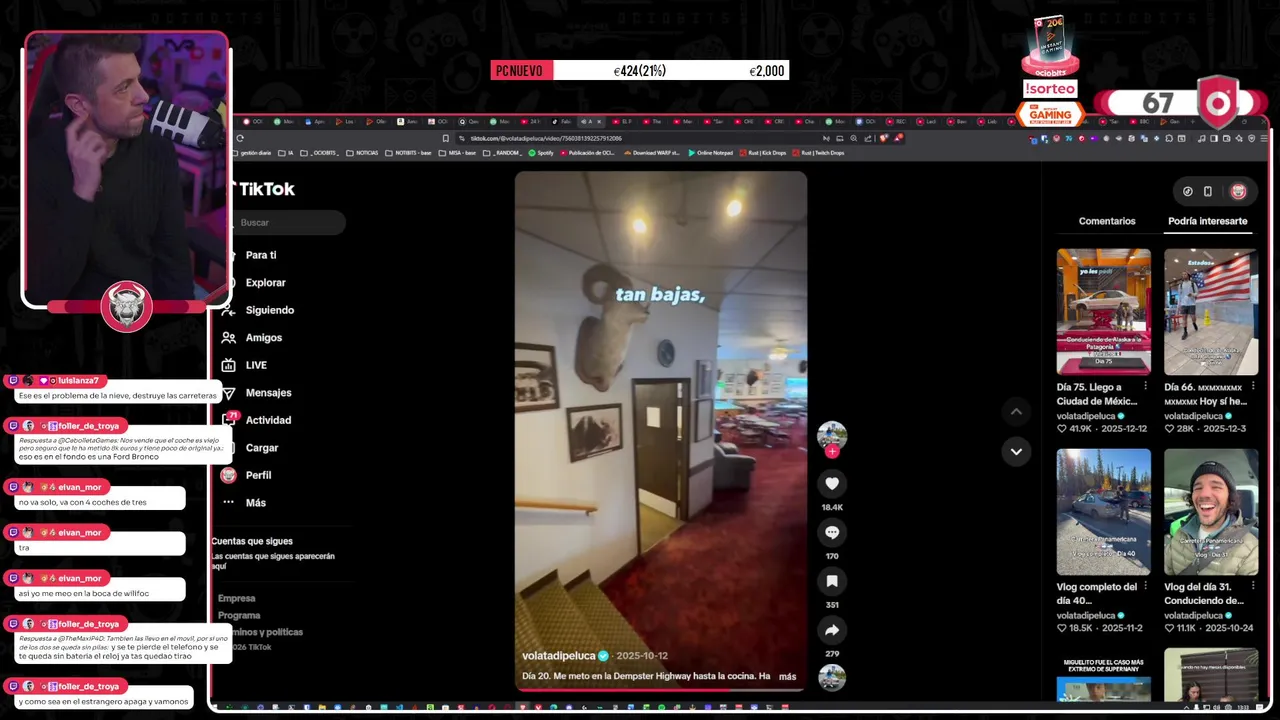The width and height of the screenshot is (1280, 720).
Task: Select Para ti in the sidebar
Action: [x=261, y=255]
